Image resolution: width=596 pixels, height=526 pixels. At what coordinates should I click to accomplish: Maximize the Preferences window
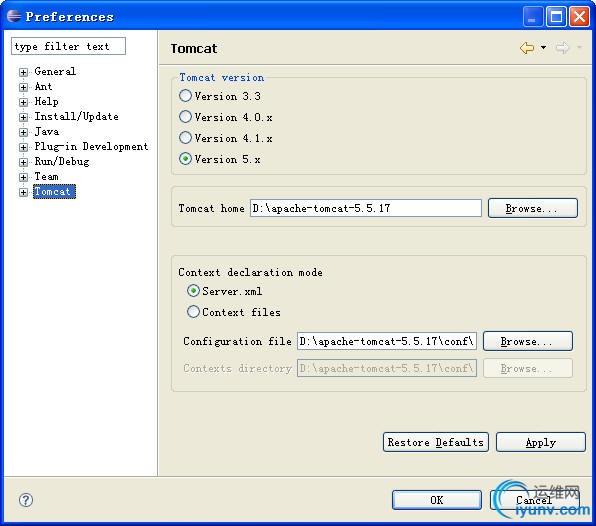pyautogui.click(x=556, y=17)
